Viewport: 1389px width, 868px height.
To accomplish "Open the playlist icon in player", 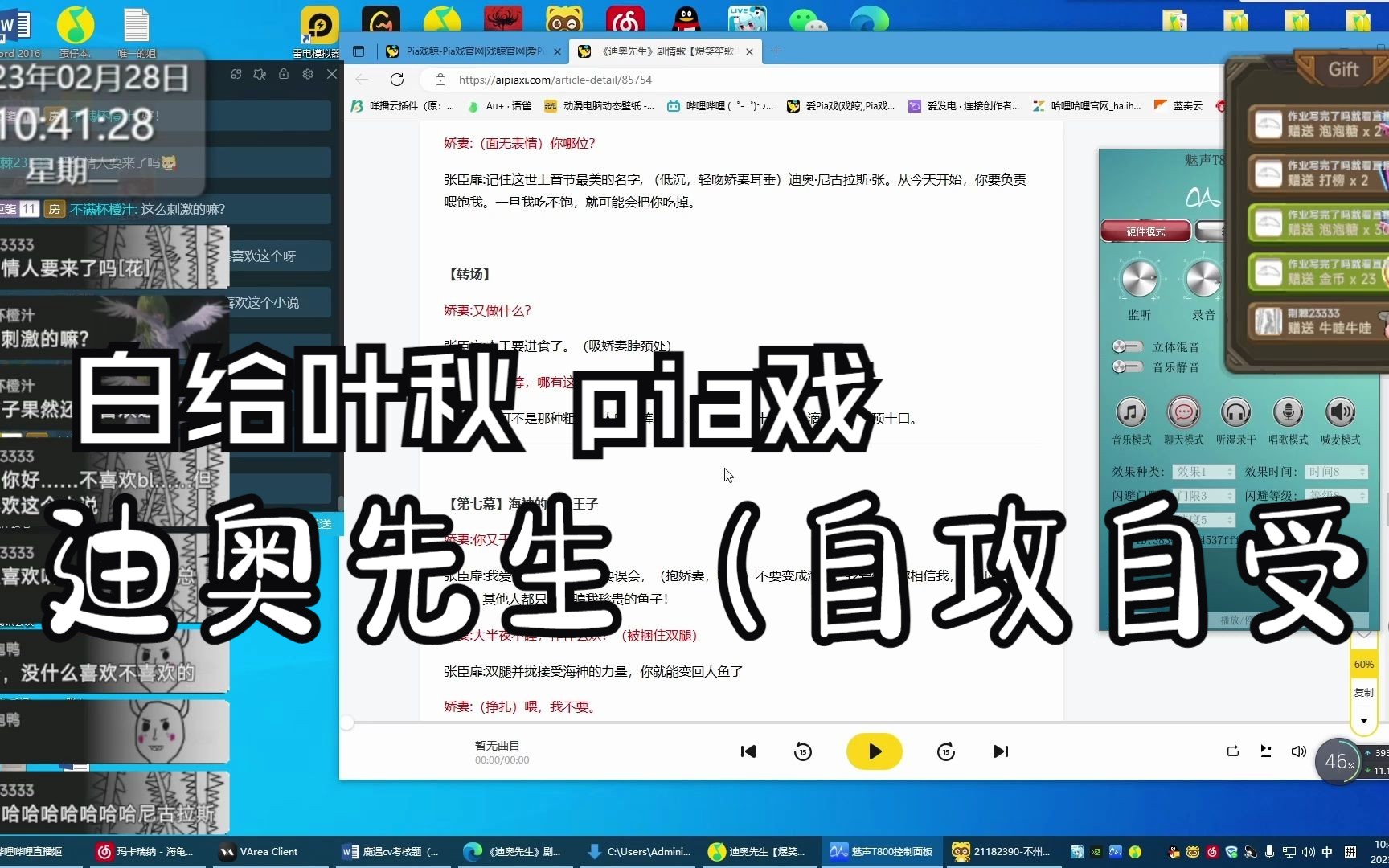I will (1265, 751).
